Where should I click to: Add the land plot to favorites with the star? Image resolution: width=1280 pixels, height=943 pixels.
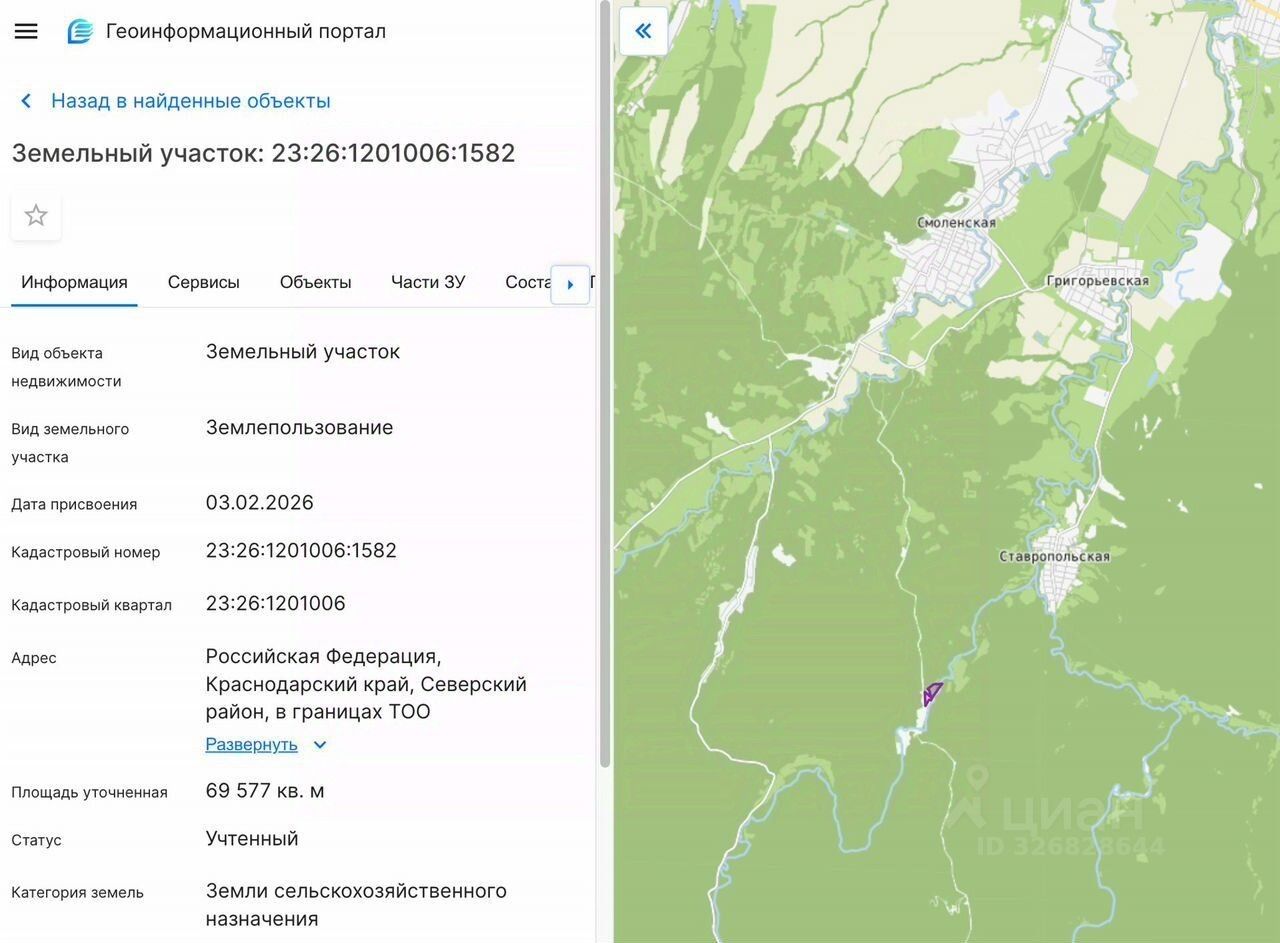(36, 215)
